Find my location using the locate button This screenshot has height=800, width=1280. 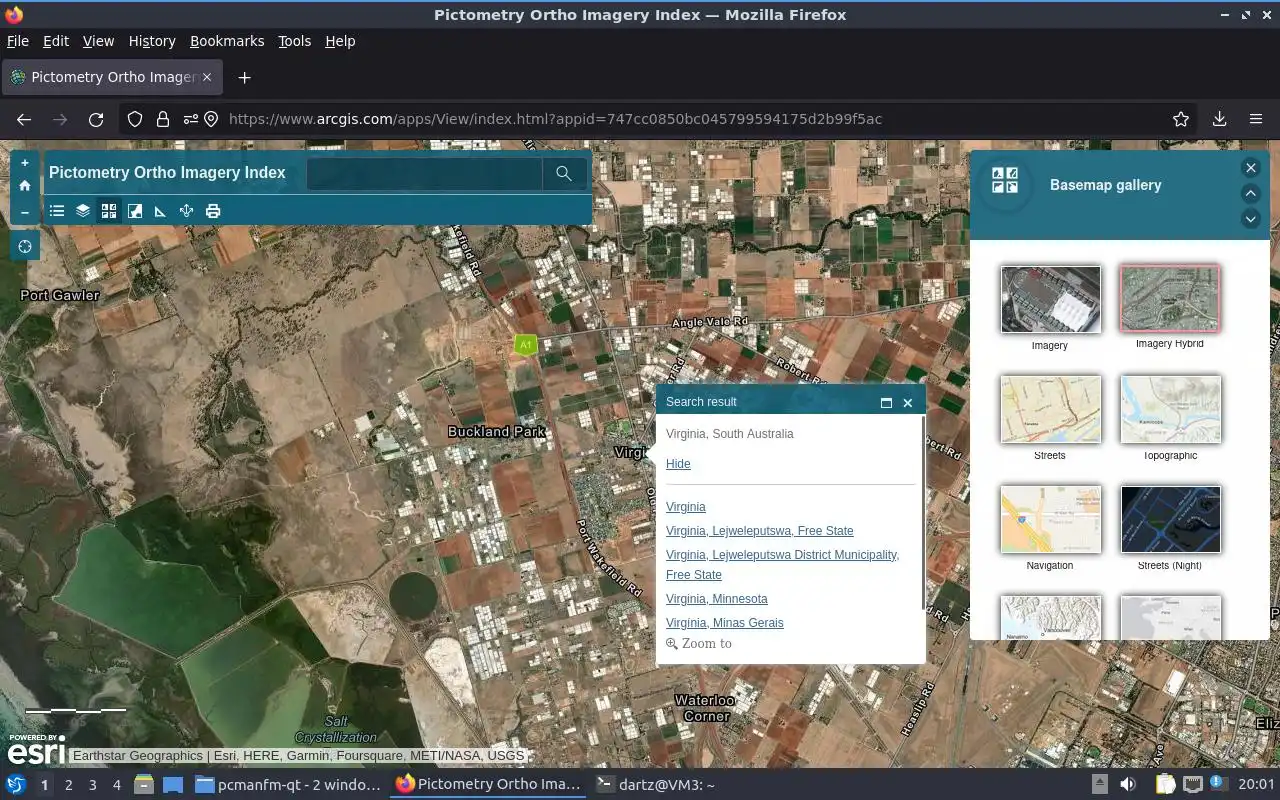(25, 246)
